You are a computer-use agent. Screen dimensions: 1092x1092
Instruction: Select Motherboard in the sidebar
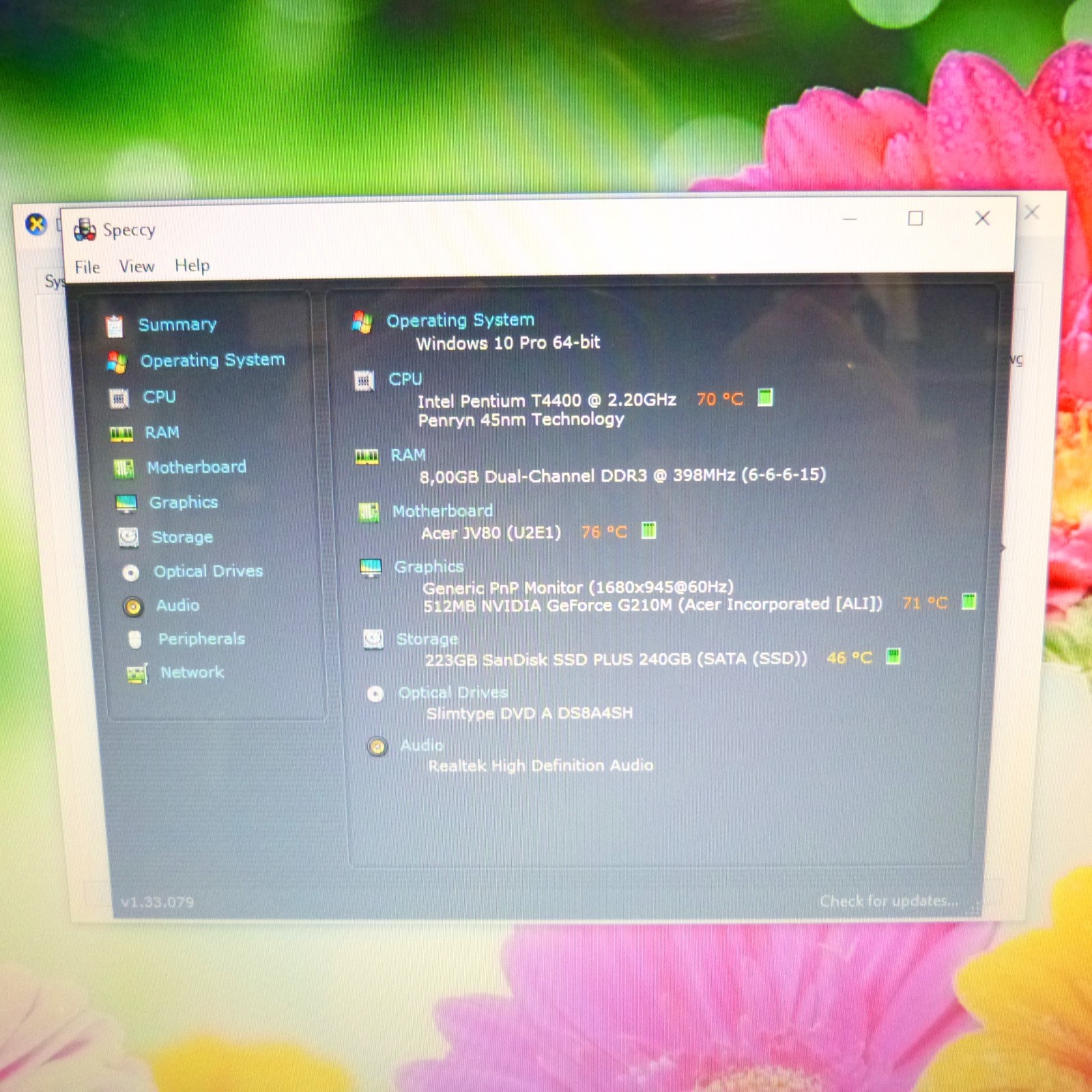pos(197,467)
